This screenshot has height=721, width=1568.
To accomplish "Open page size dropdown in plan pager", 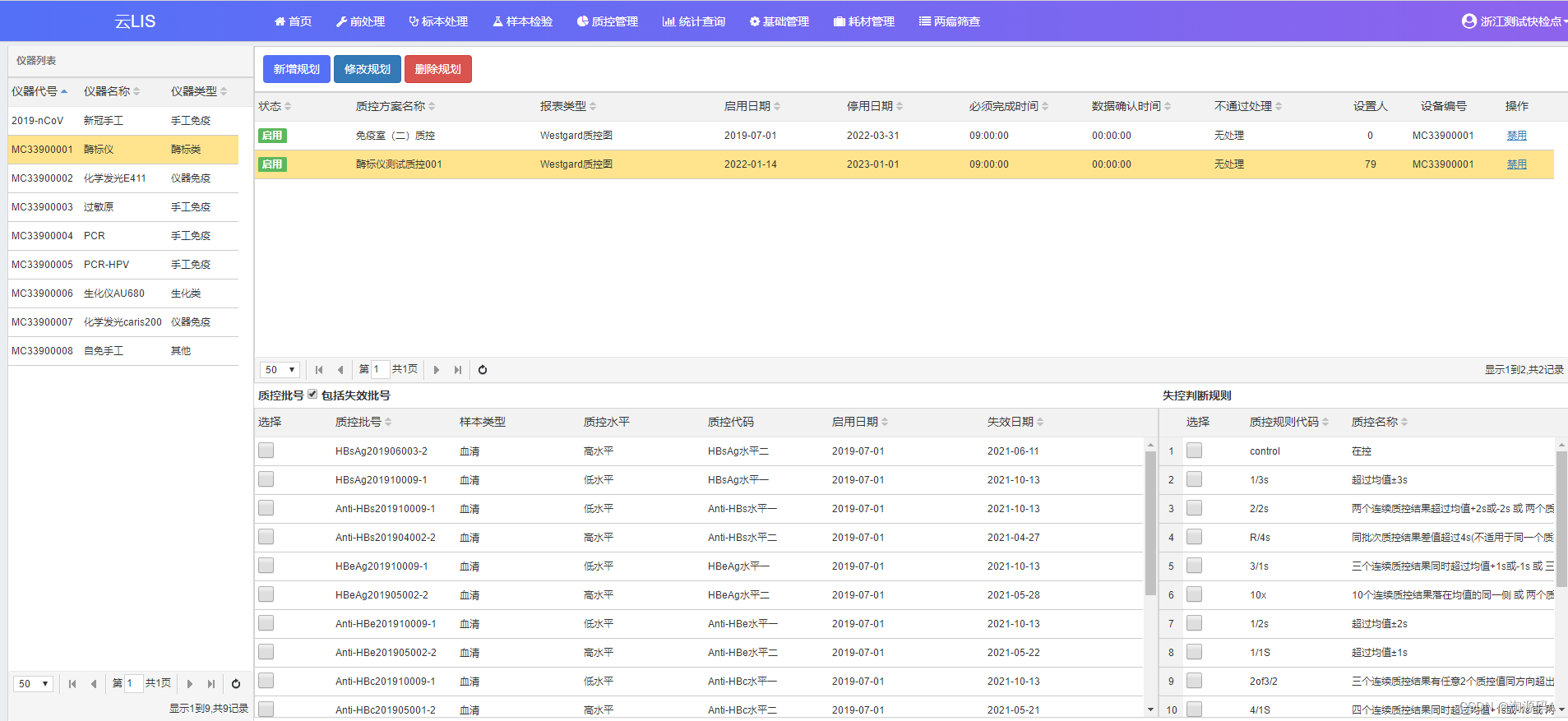I will click(280, 370).
